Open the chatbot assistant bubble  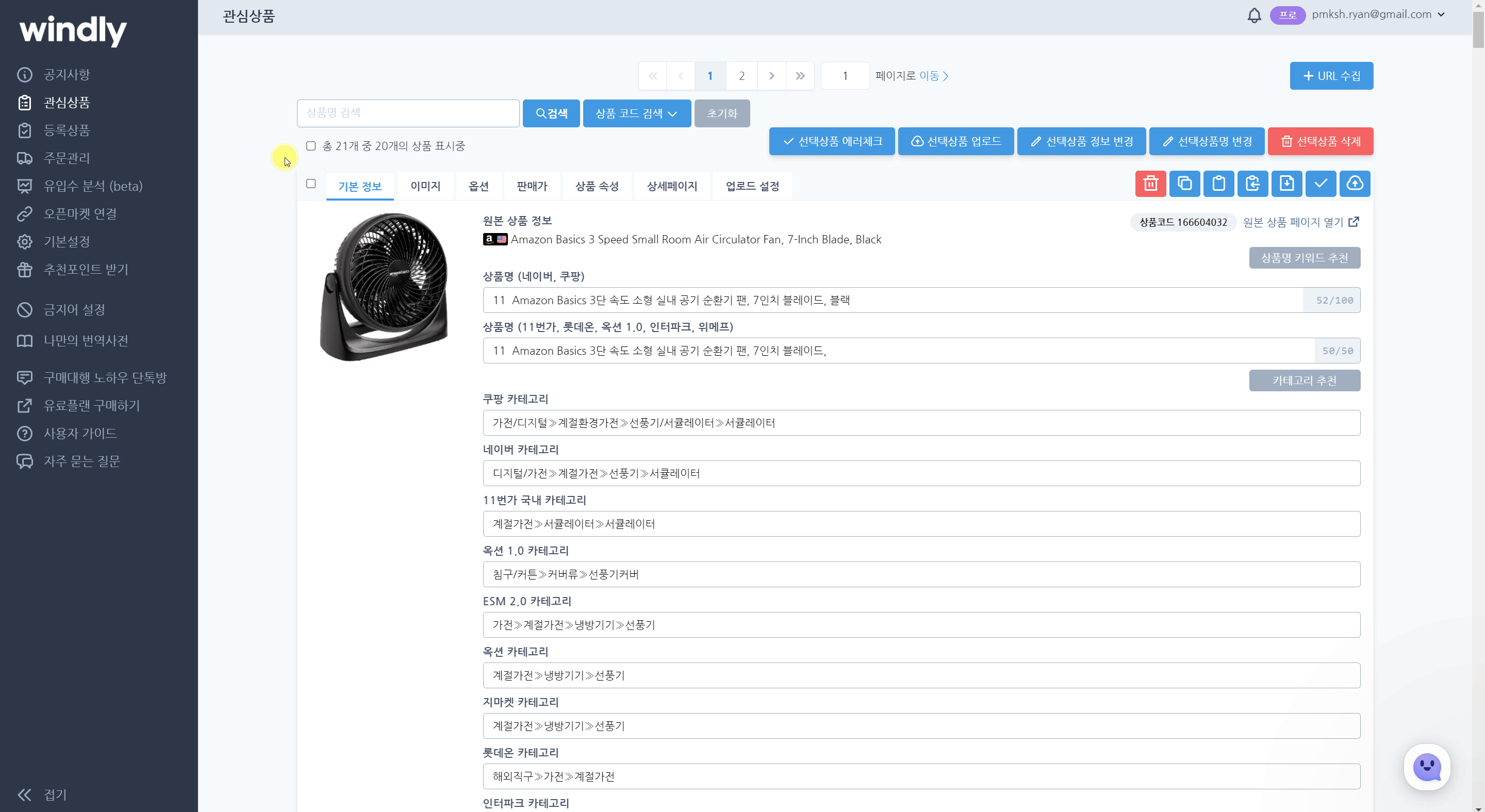pyautogui.click(x=1426, y=767)
